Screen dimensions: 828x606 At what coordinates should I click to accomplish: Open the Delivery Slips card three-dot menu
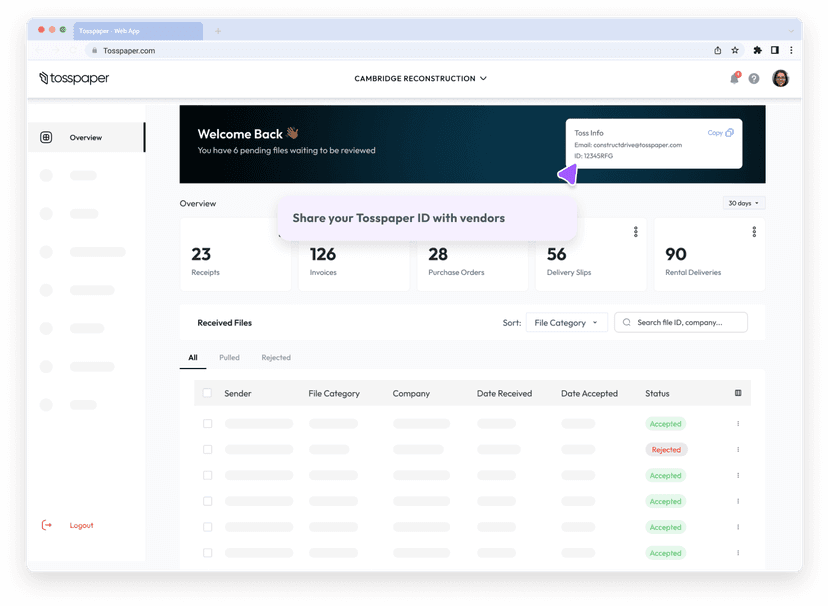(636, 232)
